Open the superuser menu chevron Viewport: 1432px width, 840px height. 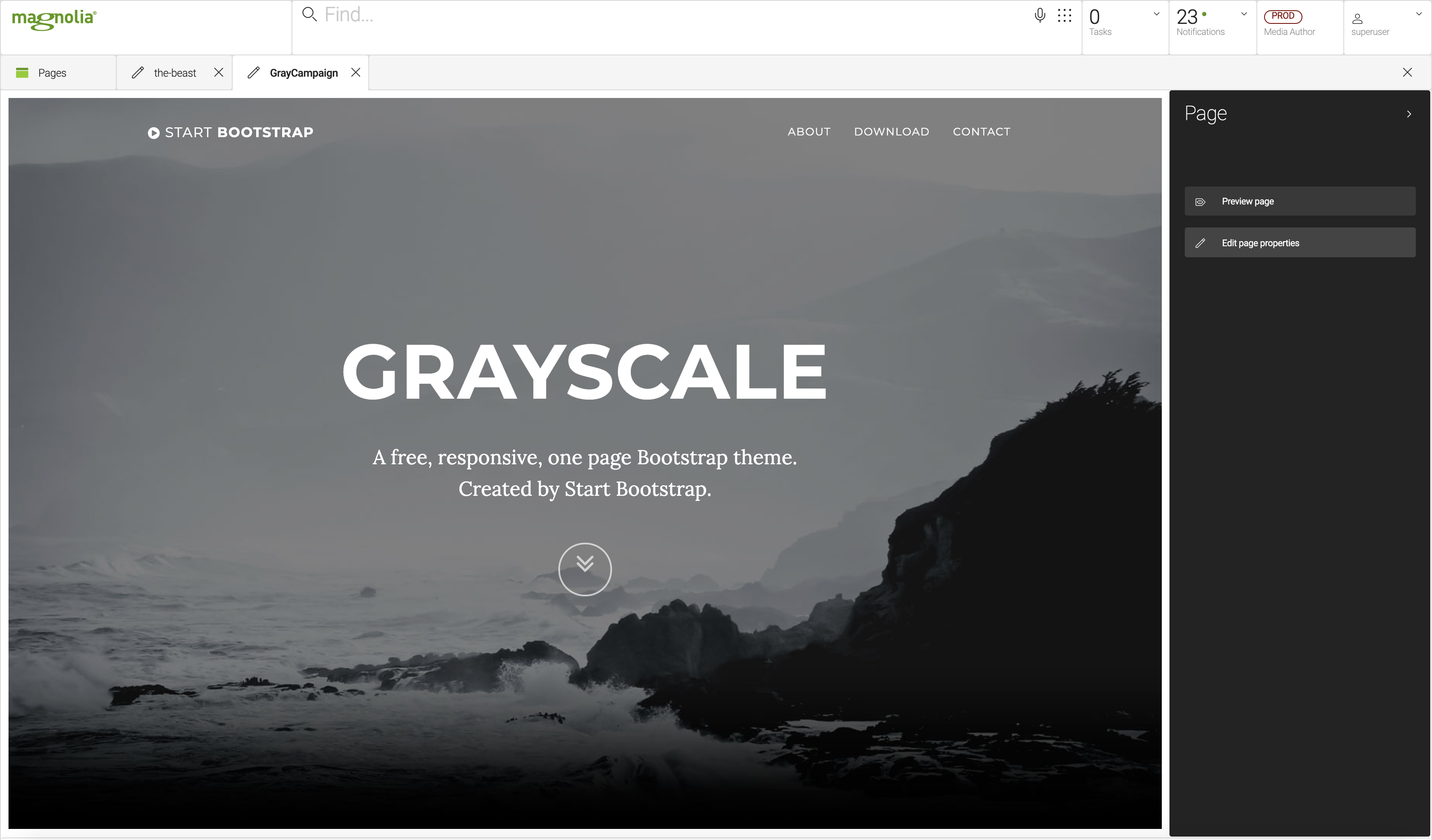[x=1418, y=14]
